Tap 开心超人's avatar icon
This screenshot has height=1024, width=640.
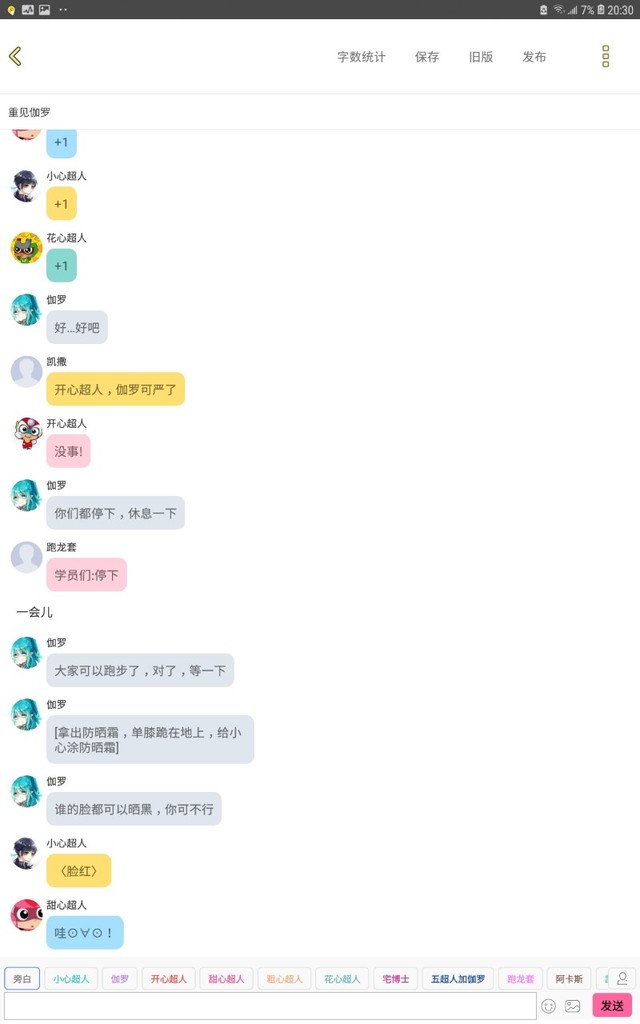pos(26,434)
